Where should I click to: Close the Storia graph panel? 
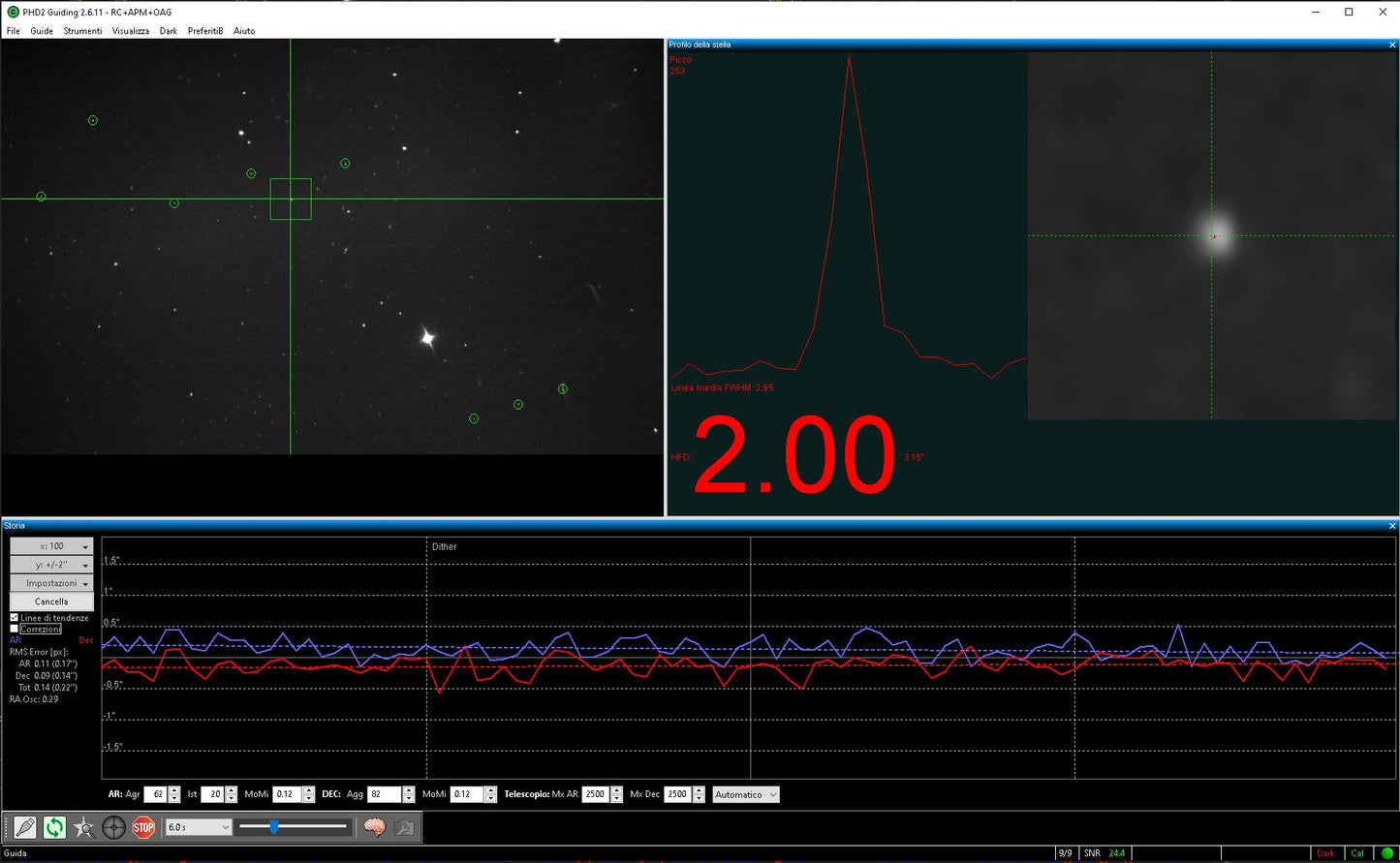[1392, 526]
